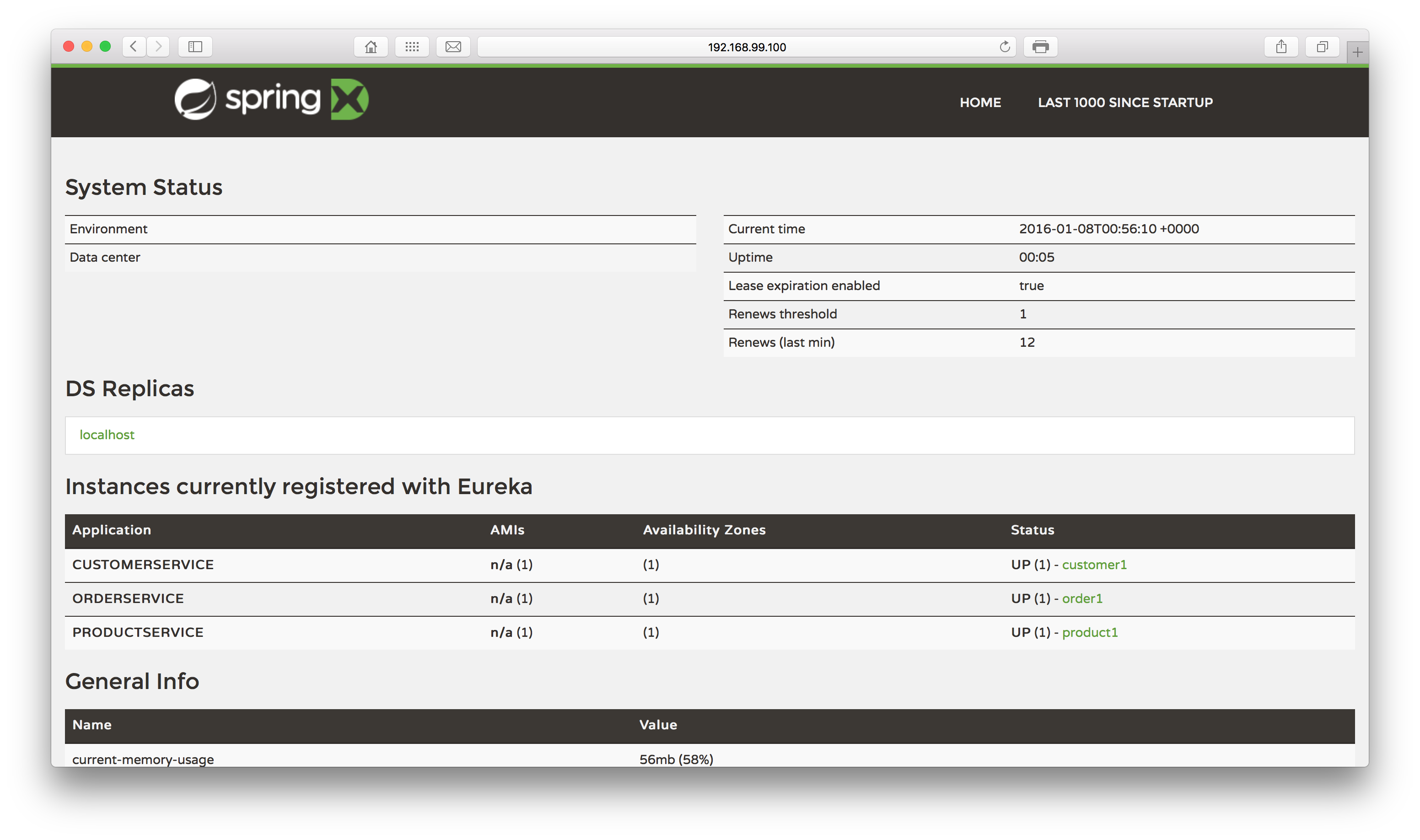Open the product1 instance link
Viewport: 1420px width, 840px height.
[1090, 632]
